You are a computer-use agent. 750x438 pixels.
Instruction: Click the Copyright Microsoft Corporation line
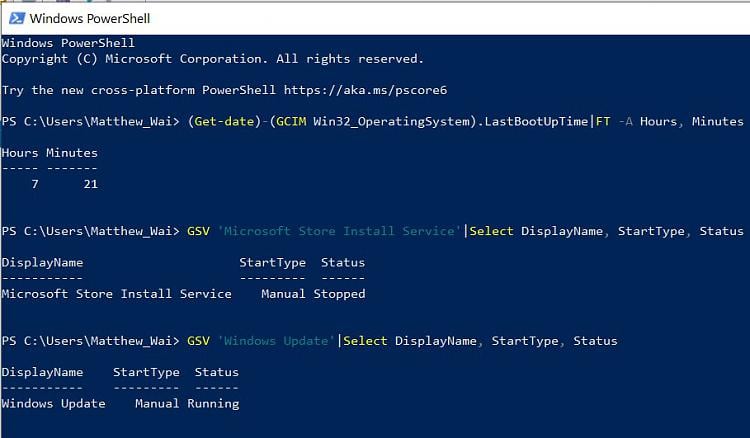pyautogui.click(x=212, y=59)
